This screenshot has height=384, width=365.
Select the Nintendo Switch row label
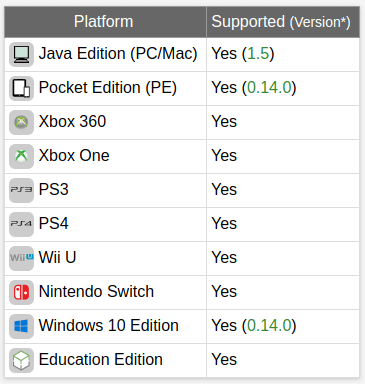pos(96,292)
